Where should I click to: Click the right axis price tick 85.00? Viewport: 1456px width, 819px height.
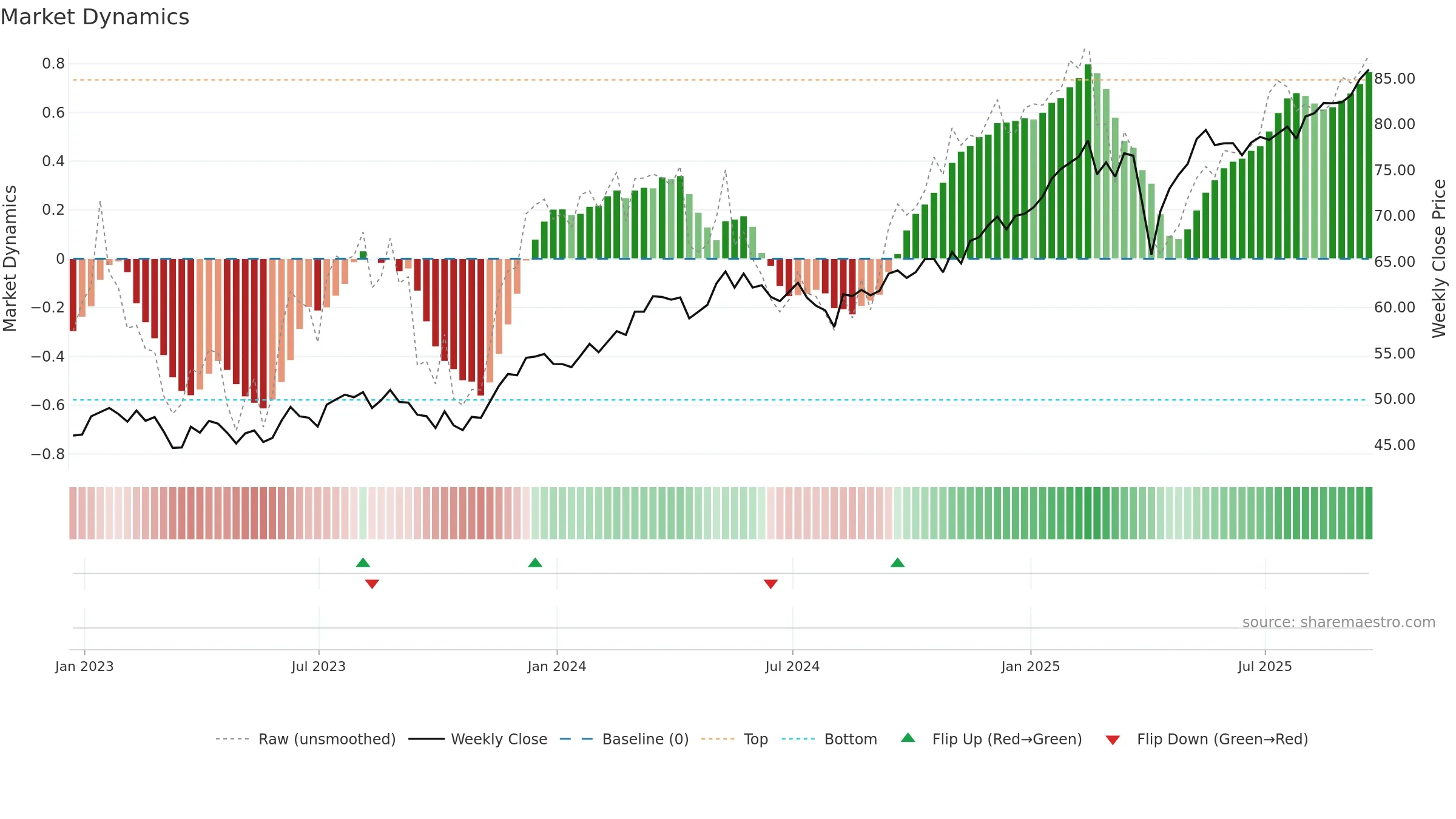[1395, 79]
